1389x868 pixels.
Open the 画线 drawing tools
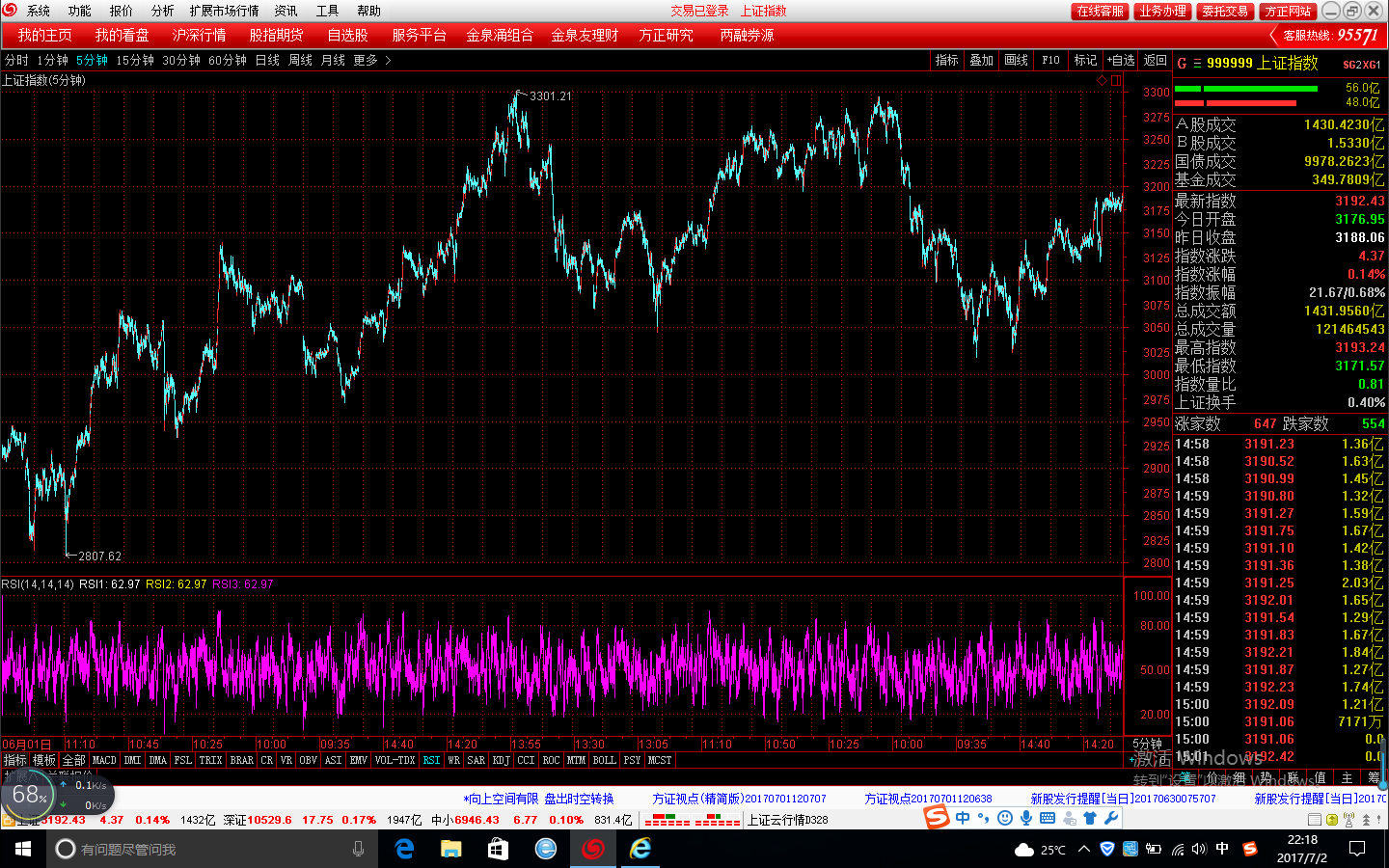point(1016,60)
